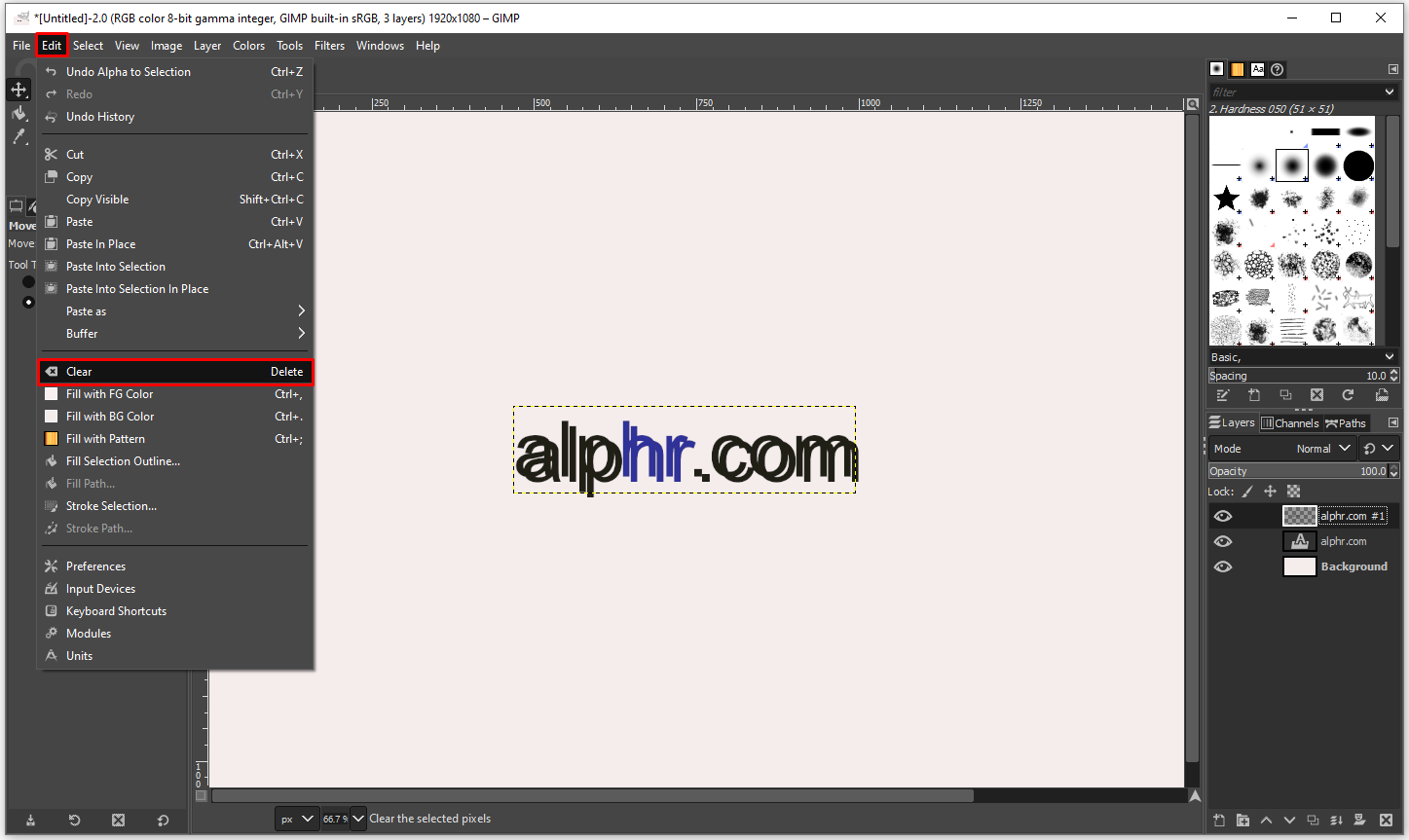Select the Background layer thumbnail
The image size is (1409, 840).
1299,566
